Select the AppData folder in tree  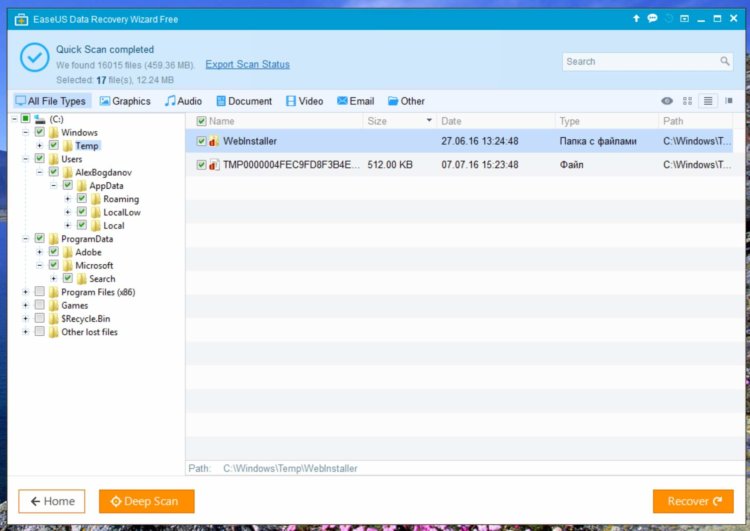tap(106, 186)
